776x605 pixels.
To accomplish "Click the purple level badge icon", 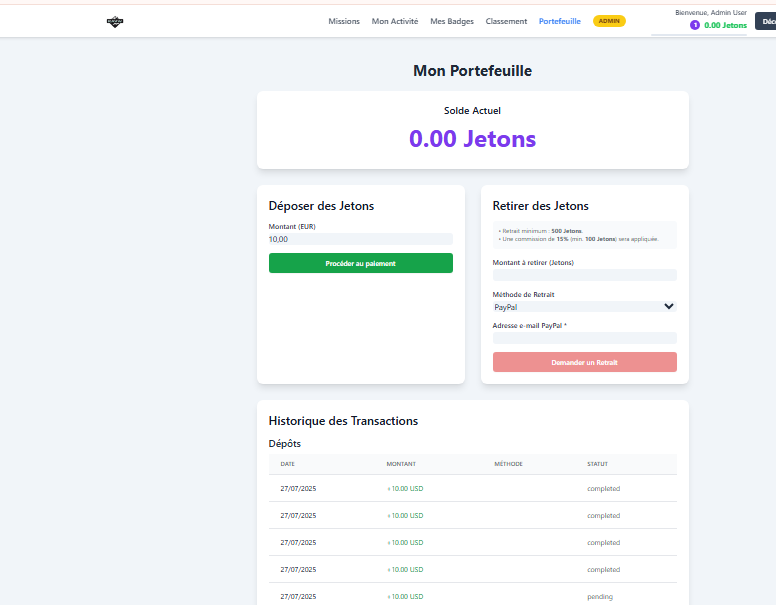I will (695, 25).
